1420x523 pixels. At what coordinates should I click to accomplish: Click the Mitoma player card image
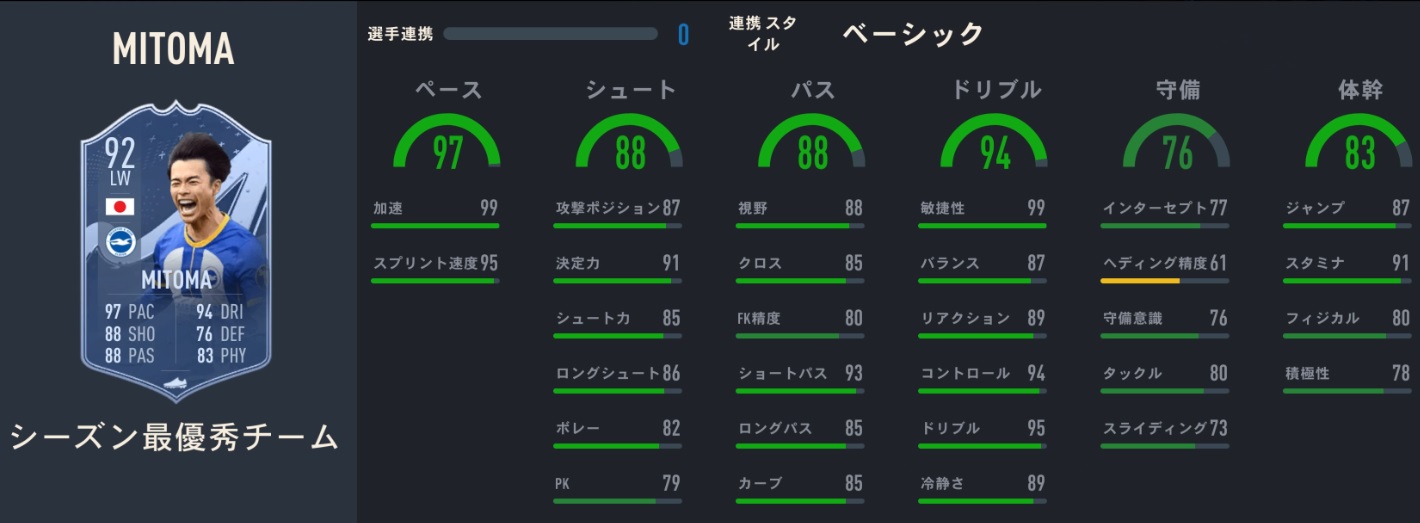pyautogui.click(x=176, y=250)
